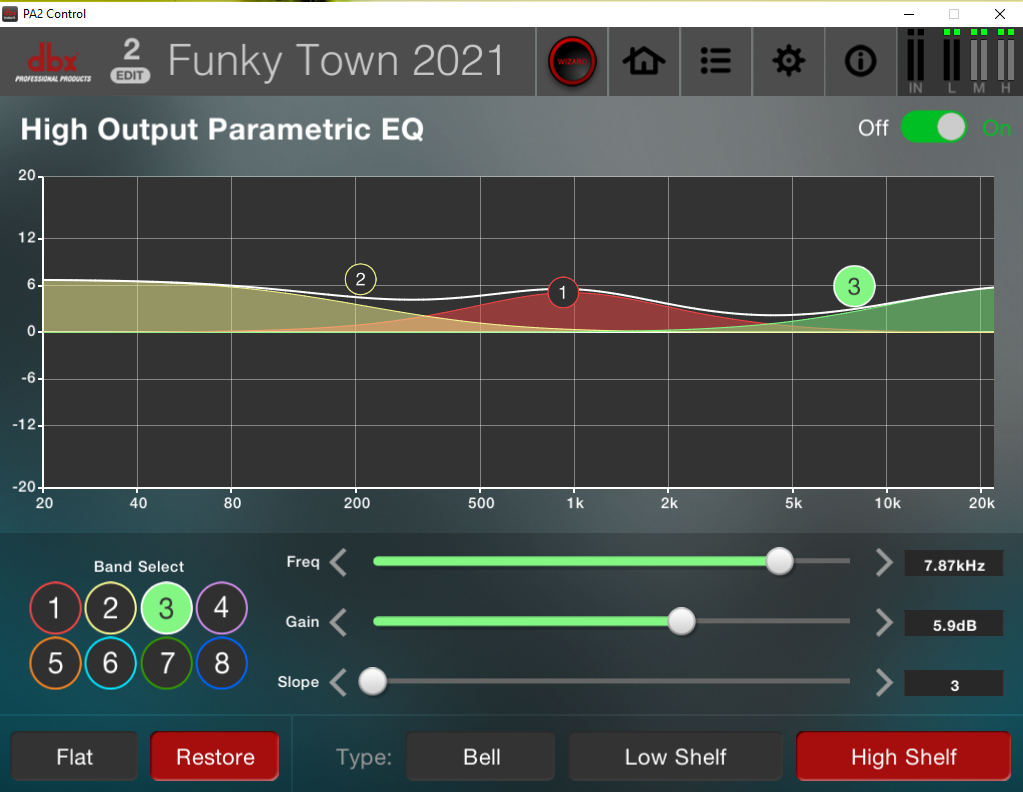Click the Flat button
1023x792 pixels.
pyautogui.click(x=74, y=757)
